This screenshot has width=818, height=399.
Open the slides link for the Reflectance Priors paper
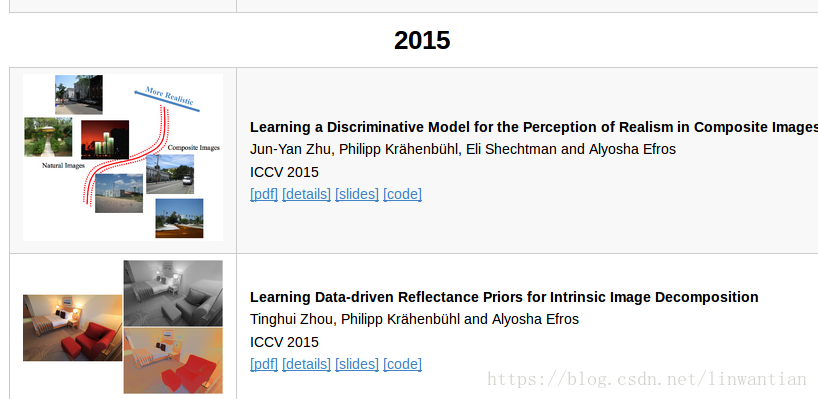(x=357, y=364)
